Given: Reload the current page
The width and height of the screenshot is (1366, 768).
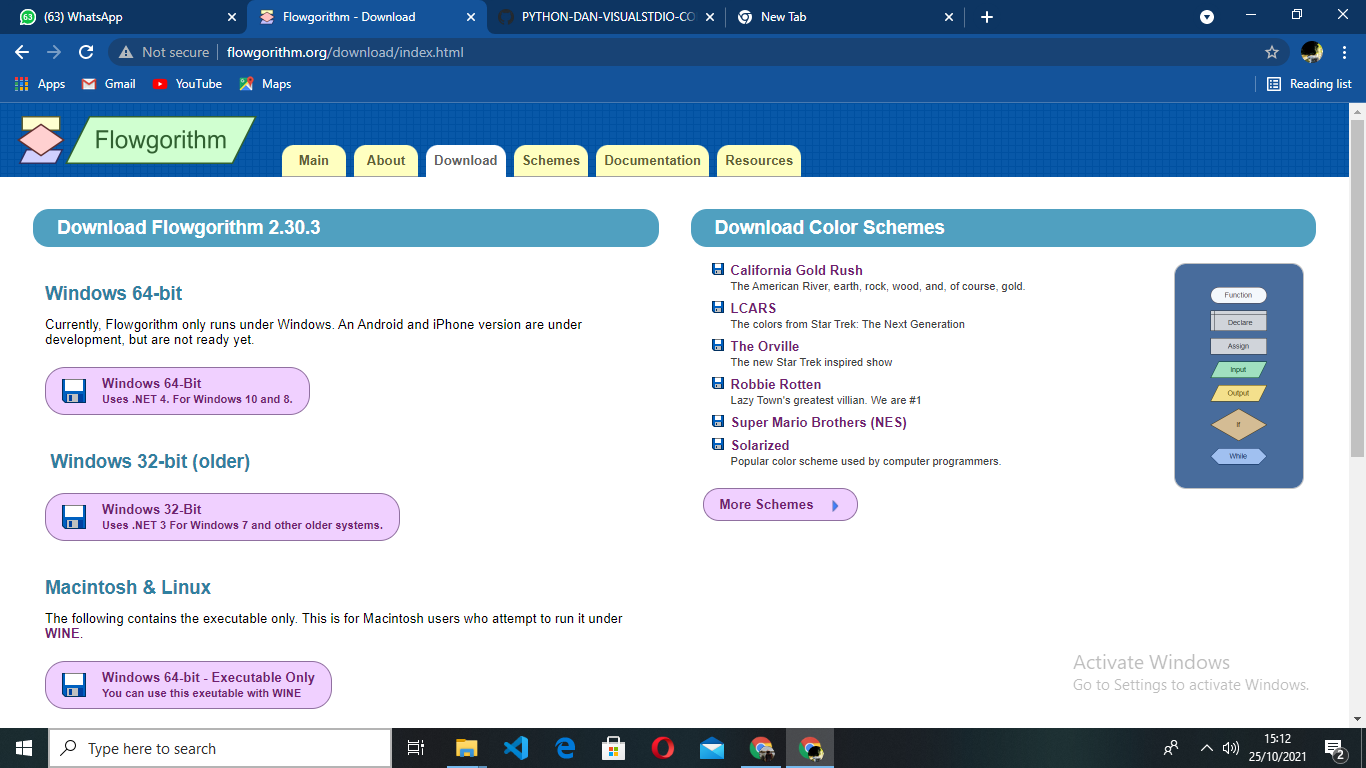Looking at the screenshot, I should click(x=85, y=52).
